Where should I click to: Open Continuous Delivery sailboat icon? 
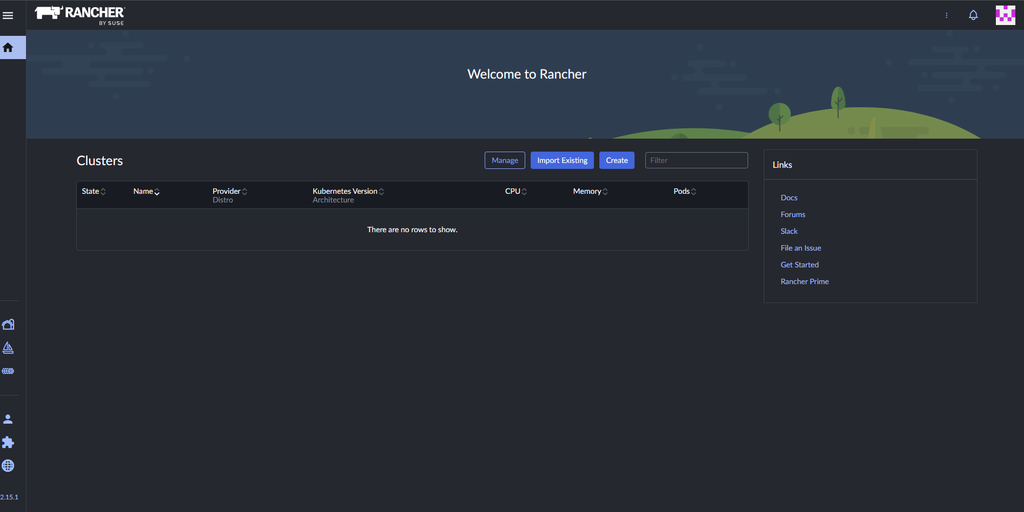coord(8,347)
